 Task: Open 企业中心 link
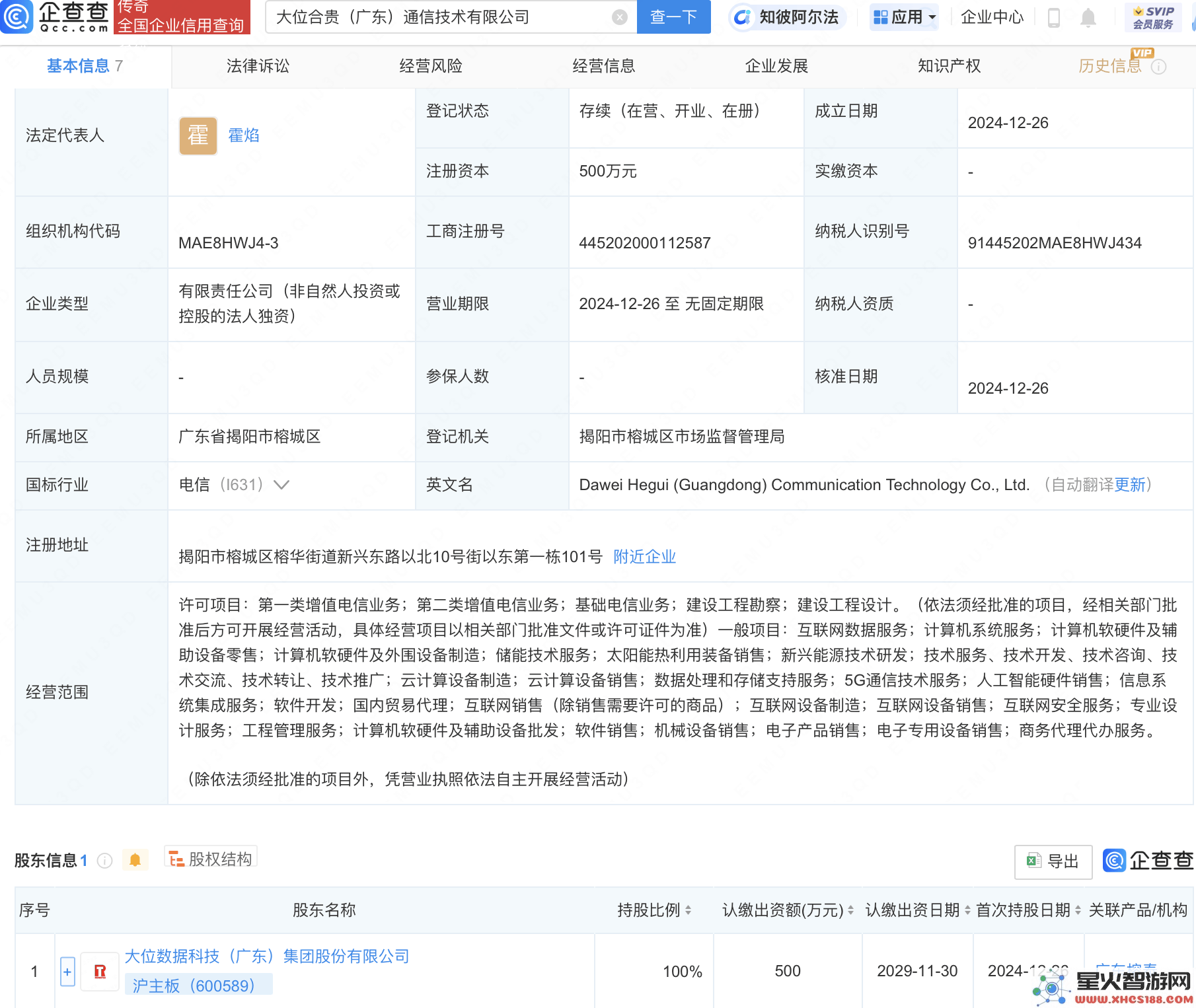pos(992,17)
